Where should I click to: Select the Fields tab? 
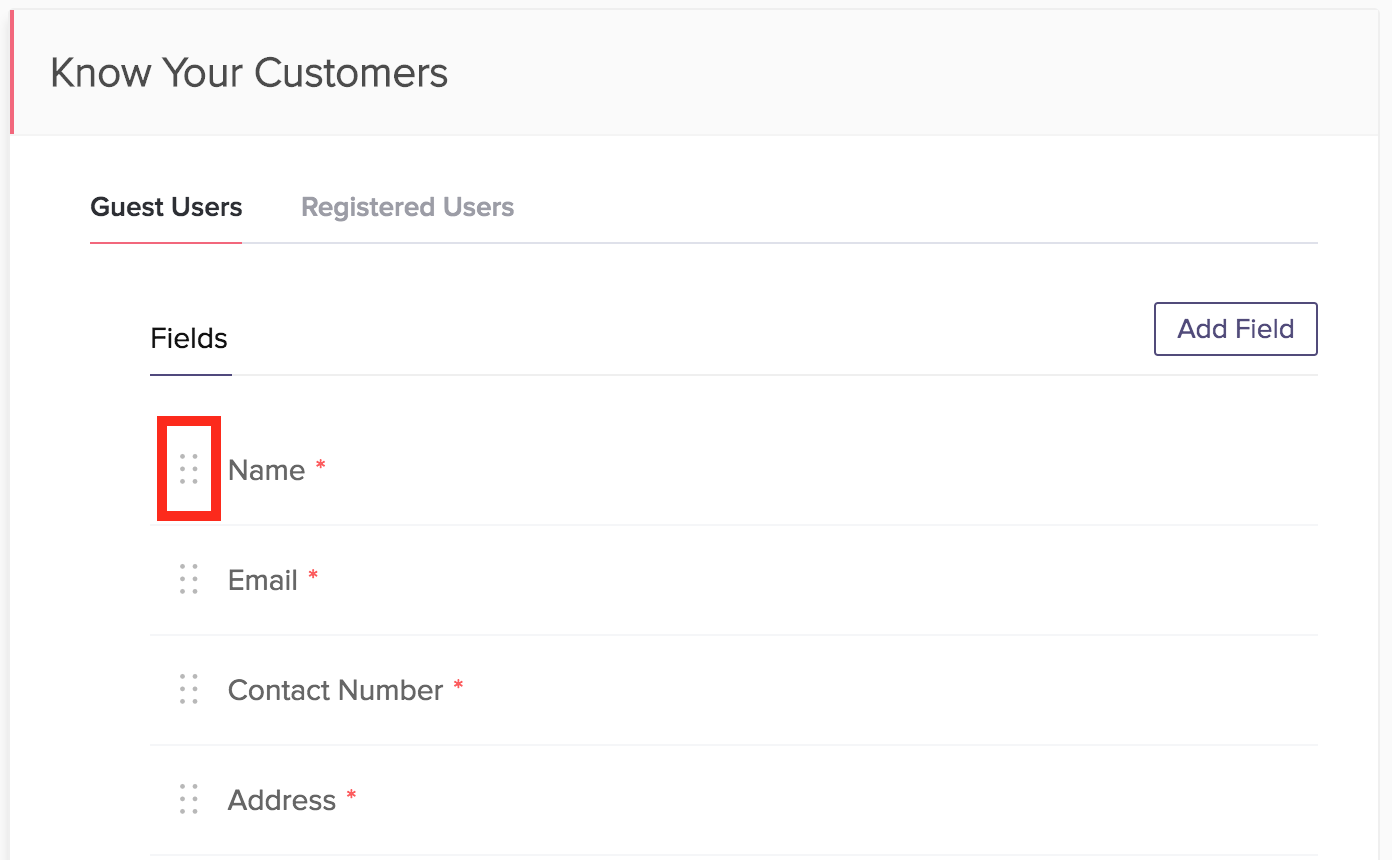point(189,339)
